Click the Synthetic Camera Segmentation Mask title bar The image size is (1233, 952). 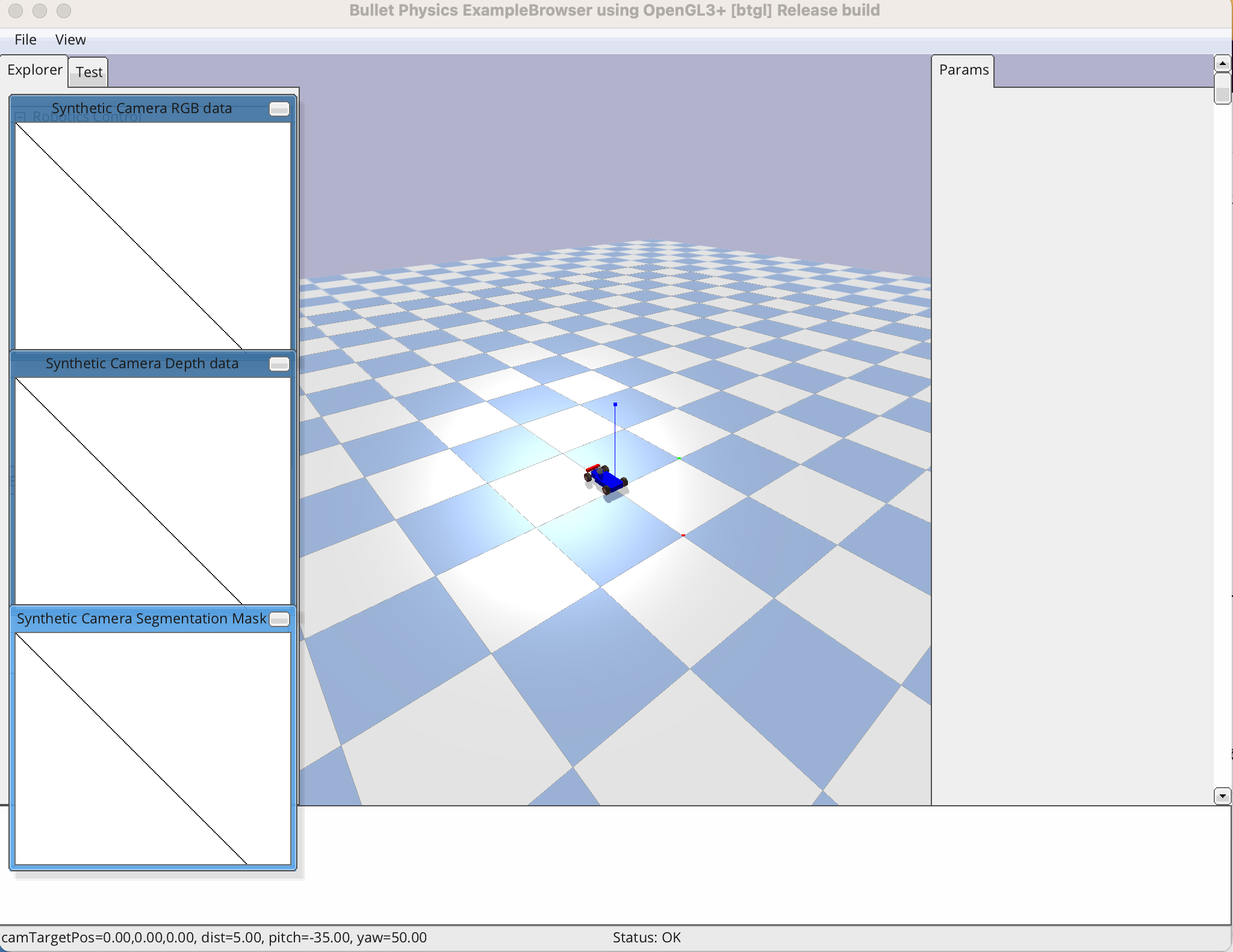[141, 619]
